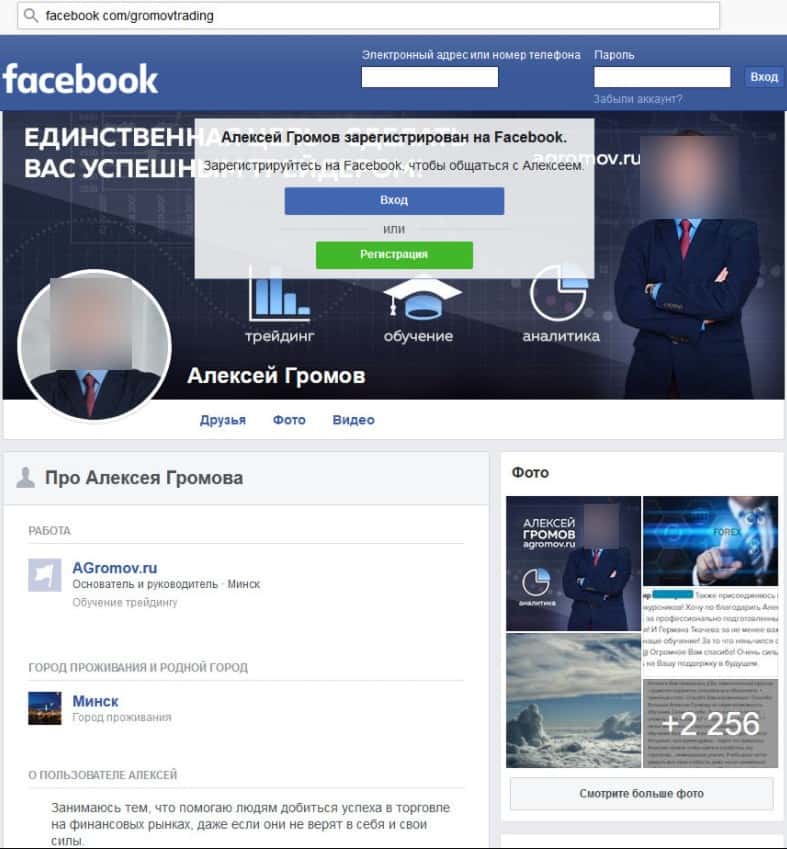Click the Minsk city thumbnail icon
787x849 pixels.
44,708
